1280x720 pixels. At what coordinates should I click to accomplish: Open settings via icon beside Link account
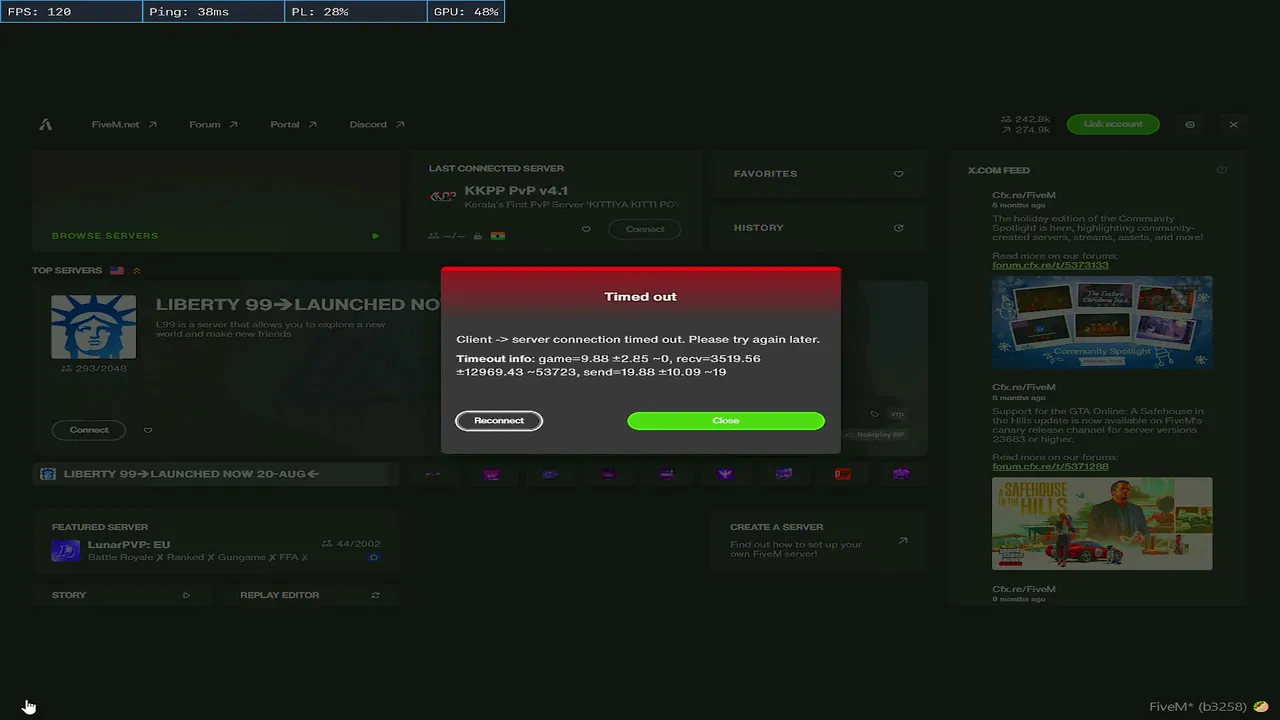1190,125
